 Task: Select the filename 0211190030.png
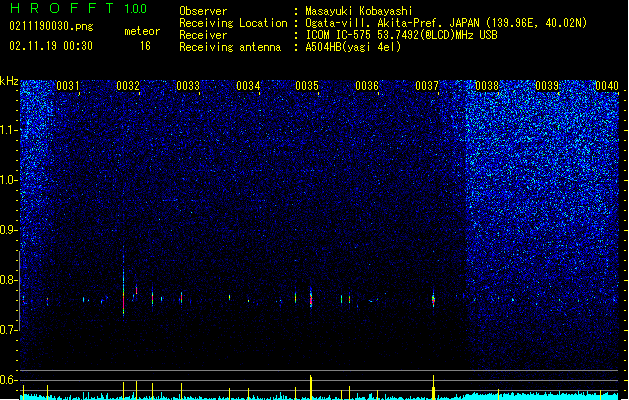pyautogui.click(x=51, y=26)
